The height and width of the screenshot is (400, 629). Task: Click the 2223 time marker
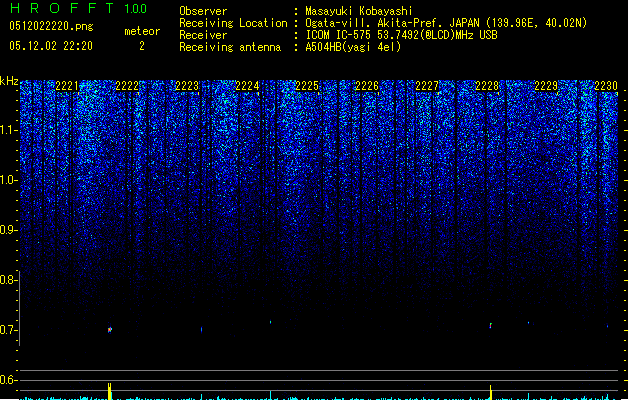(187, 86)
